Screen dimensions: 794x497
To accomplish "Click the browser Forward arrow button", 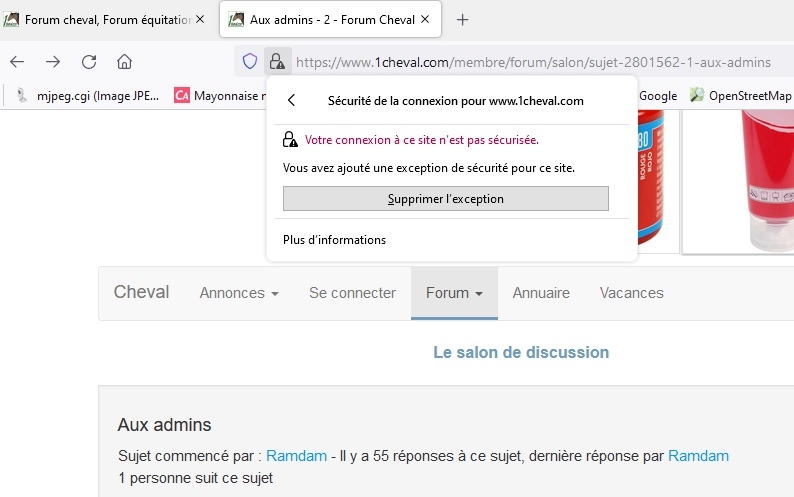I will pyautogui.click(x=53, y=62).
